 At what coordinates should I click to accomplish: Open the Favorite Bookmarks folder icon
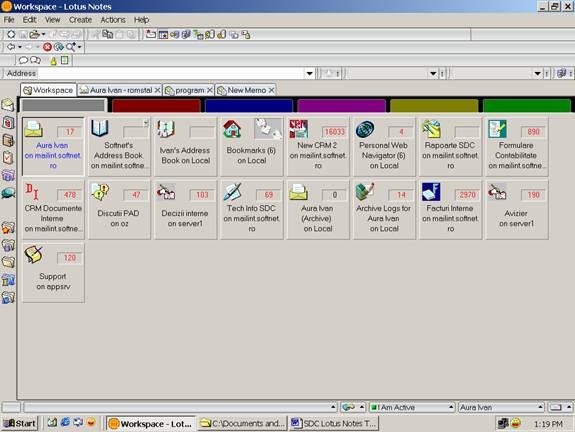(x=8, y=228)
